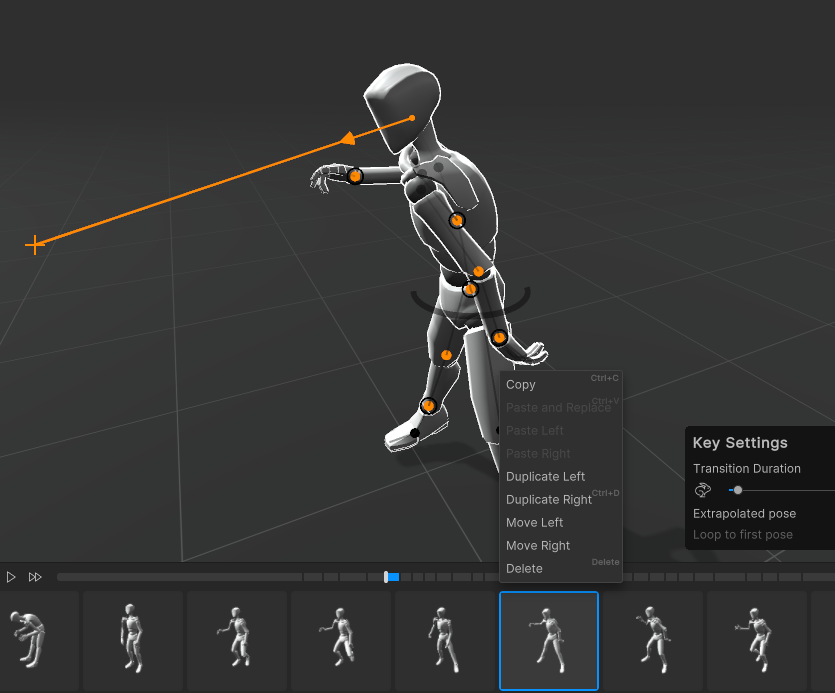This screenshot has width=835, height=693.
Task: Select the orange look-at target cross
Action: click(x=35, y=245)
